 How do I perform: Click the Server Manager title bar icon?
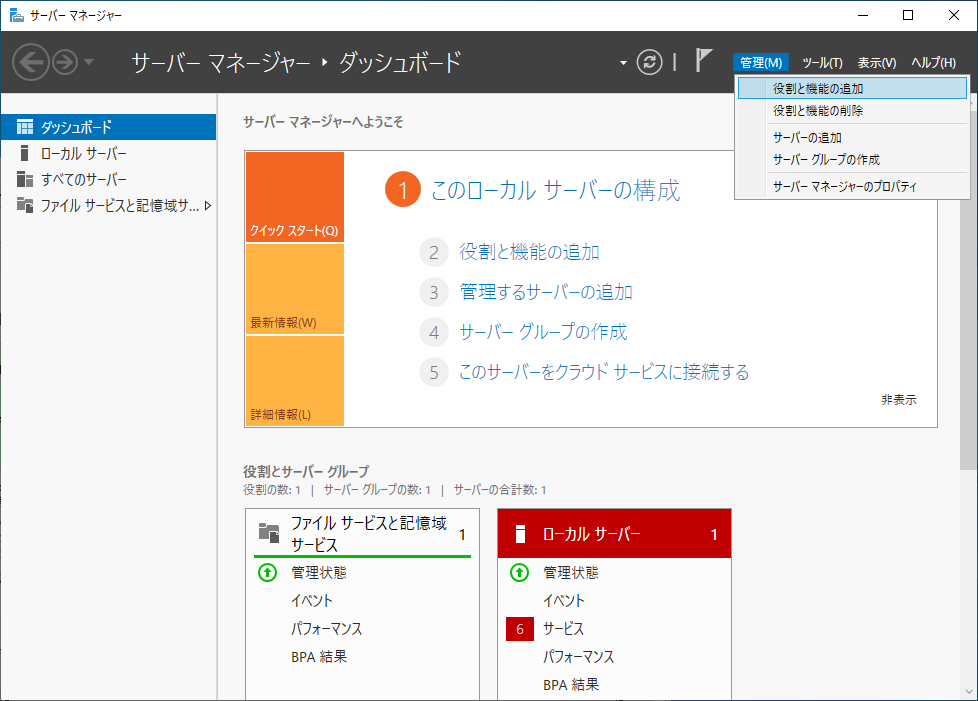pos(16,15)
